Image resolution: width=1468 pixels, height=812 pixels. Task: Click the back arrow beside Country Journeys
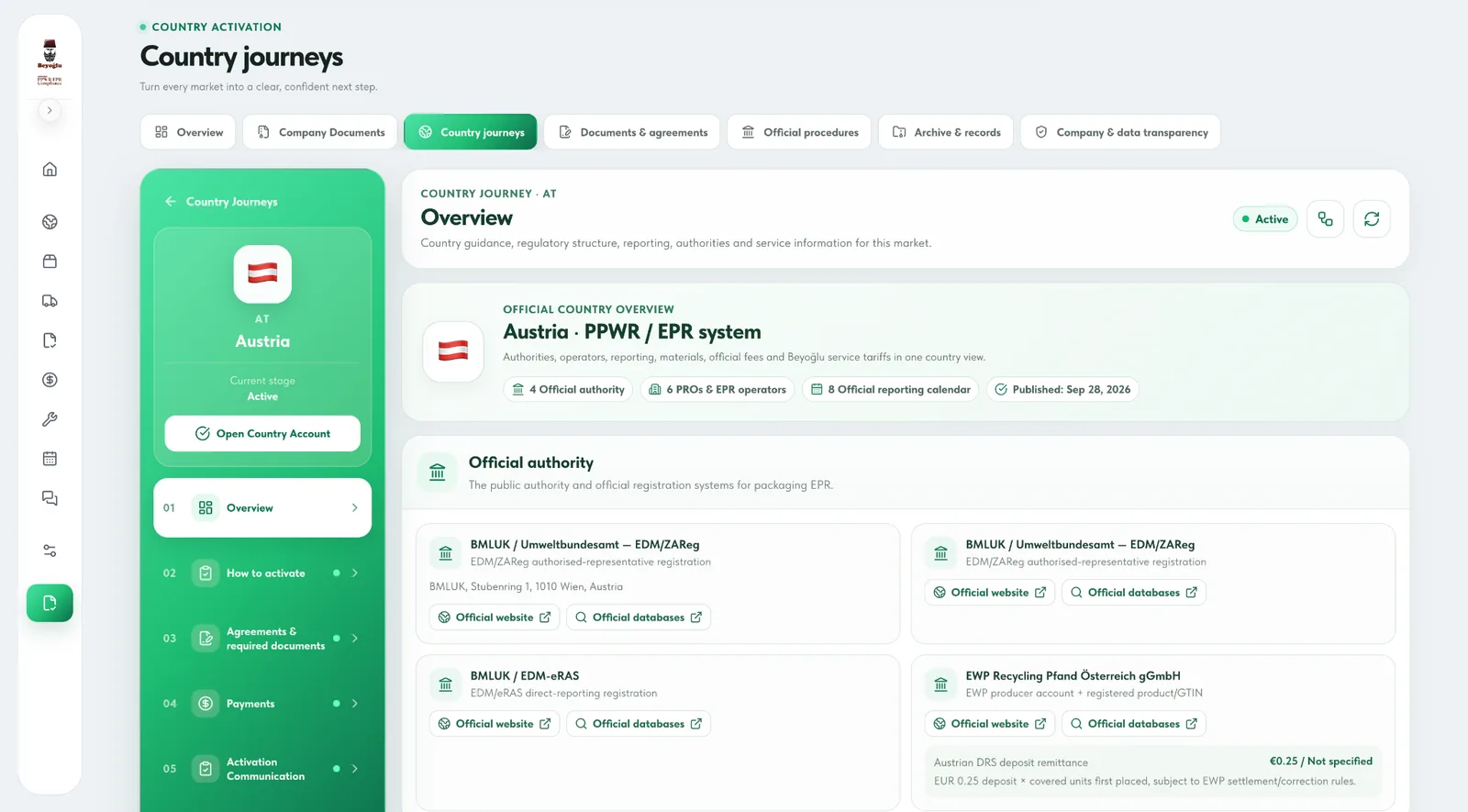pos(170,201)
